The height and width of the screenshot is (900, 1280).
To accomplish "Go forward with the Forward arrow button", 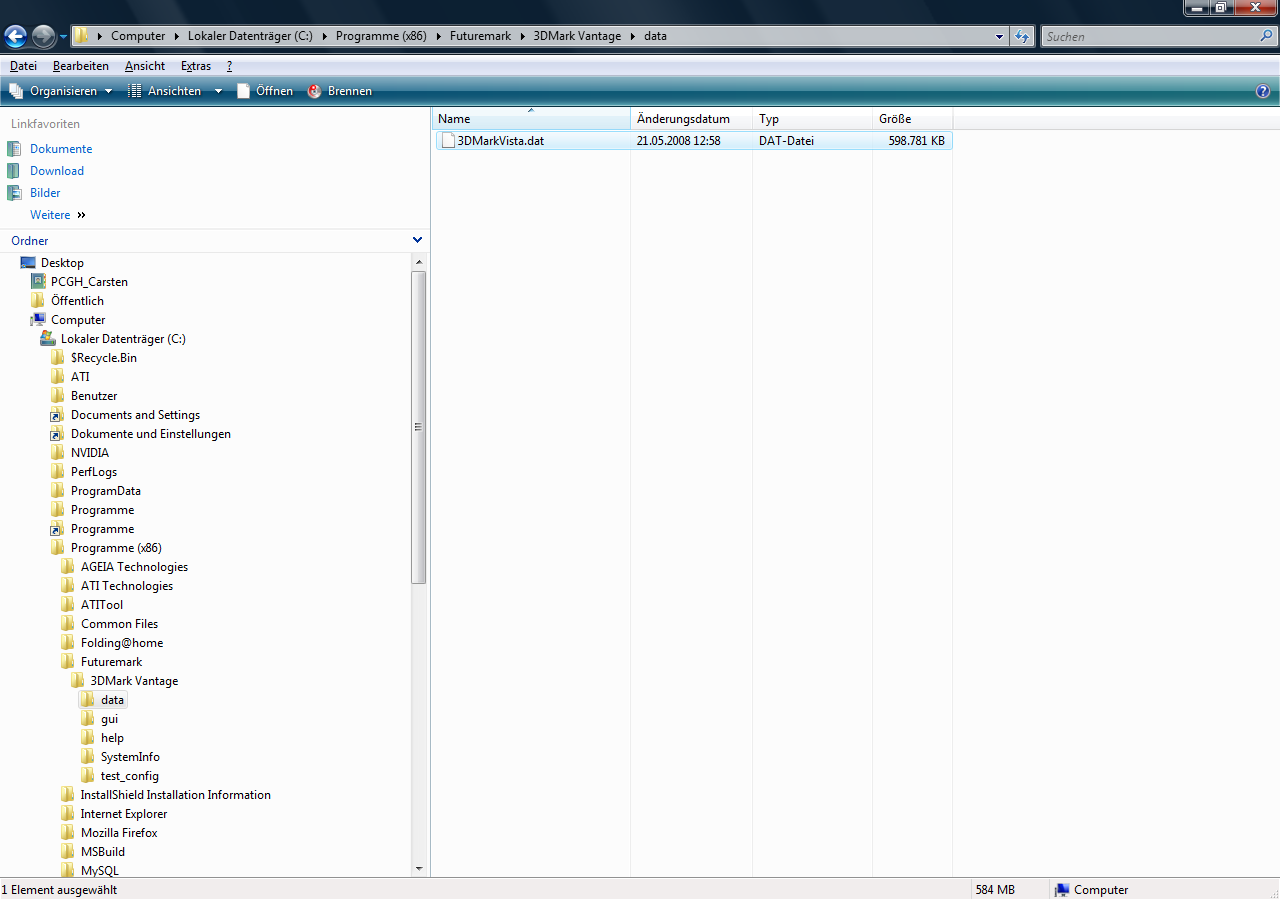I will click(x=43, y=37).
